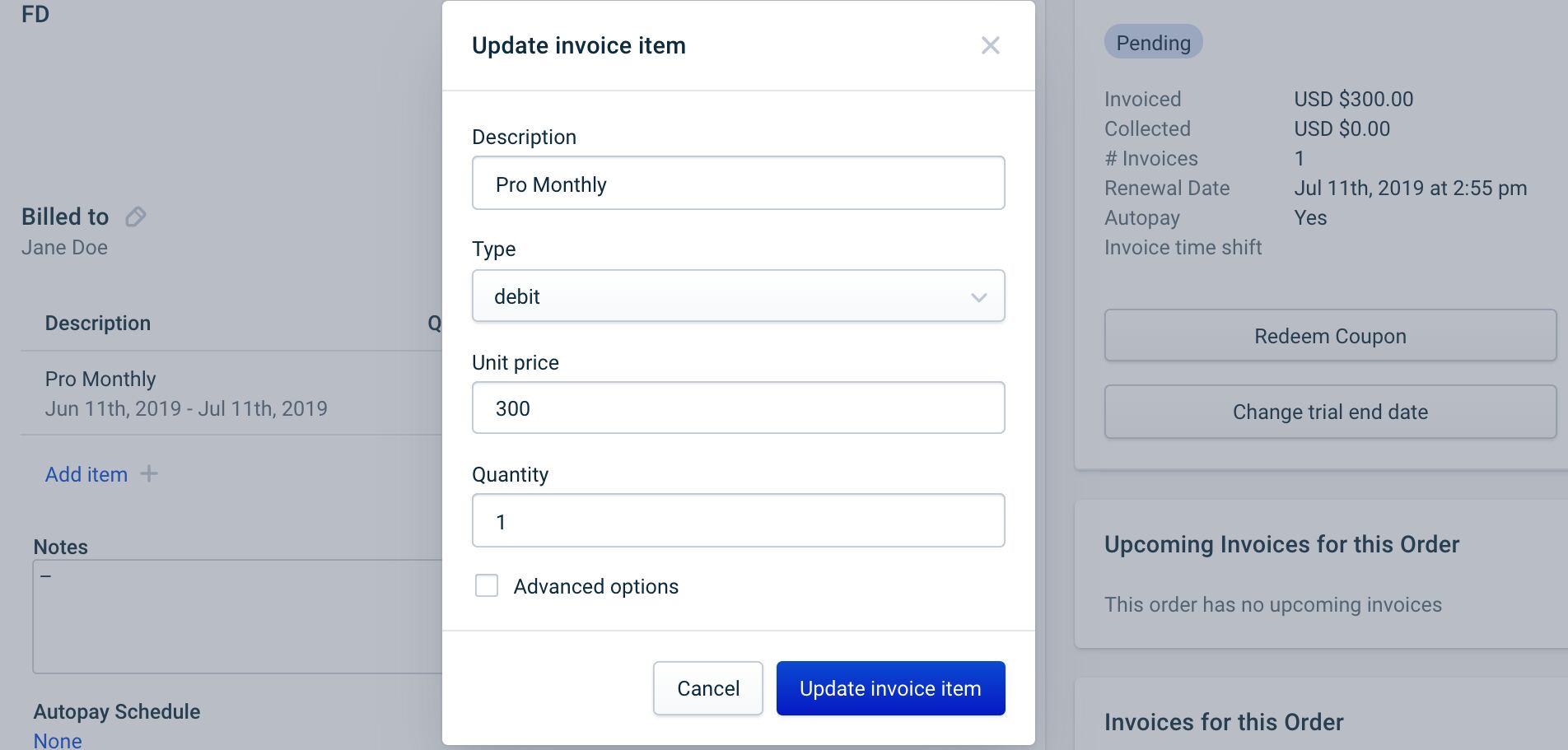Click the Description column header in table
Screen dimensions: 1568x750
[98, 324]
